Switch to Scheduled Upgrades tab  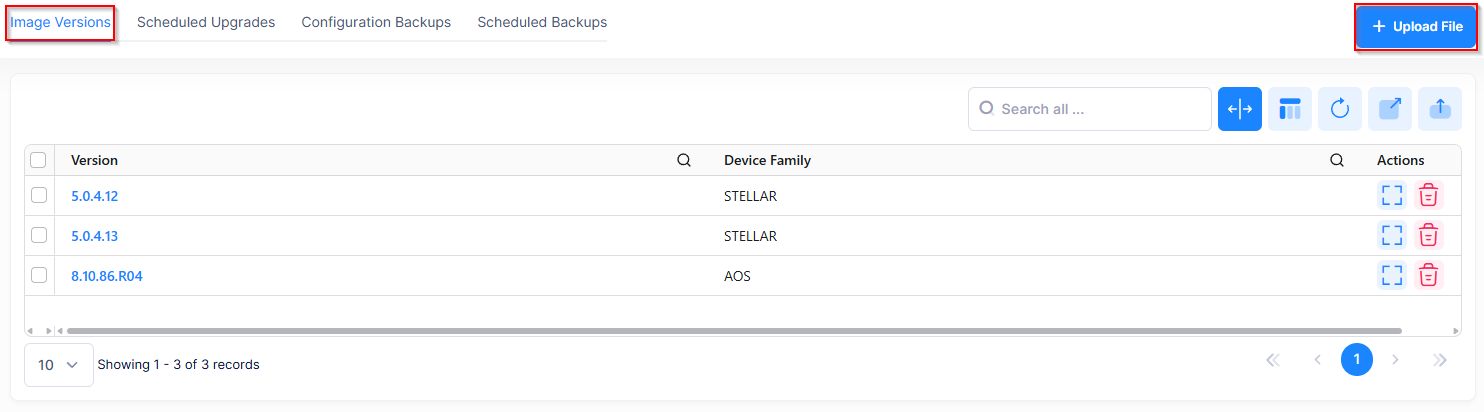(x=206, y=22)
